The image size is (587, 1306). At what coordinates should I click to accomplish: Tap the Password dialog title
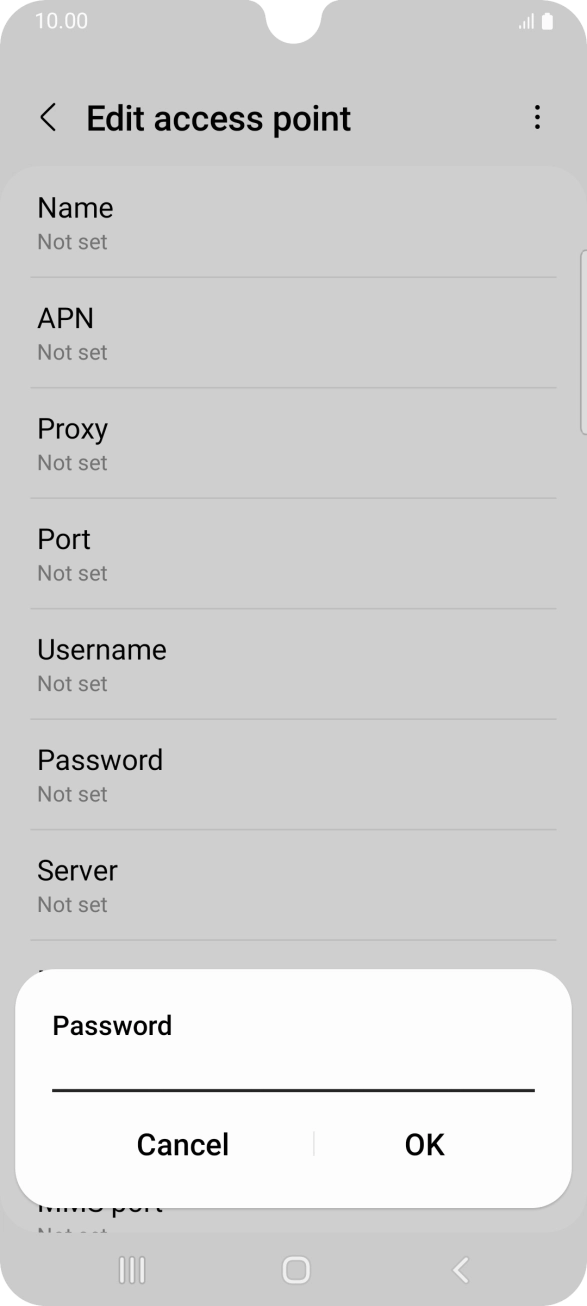point(112,1025)
